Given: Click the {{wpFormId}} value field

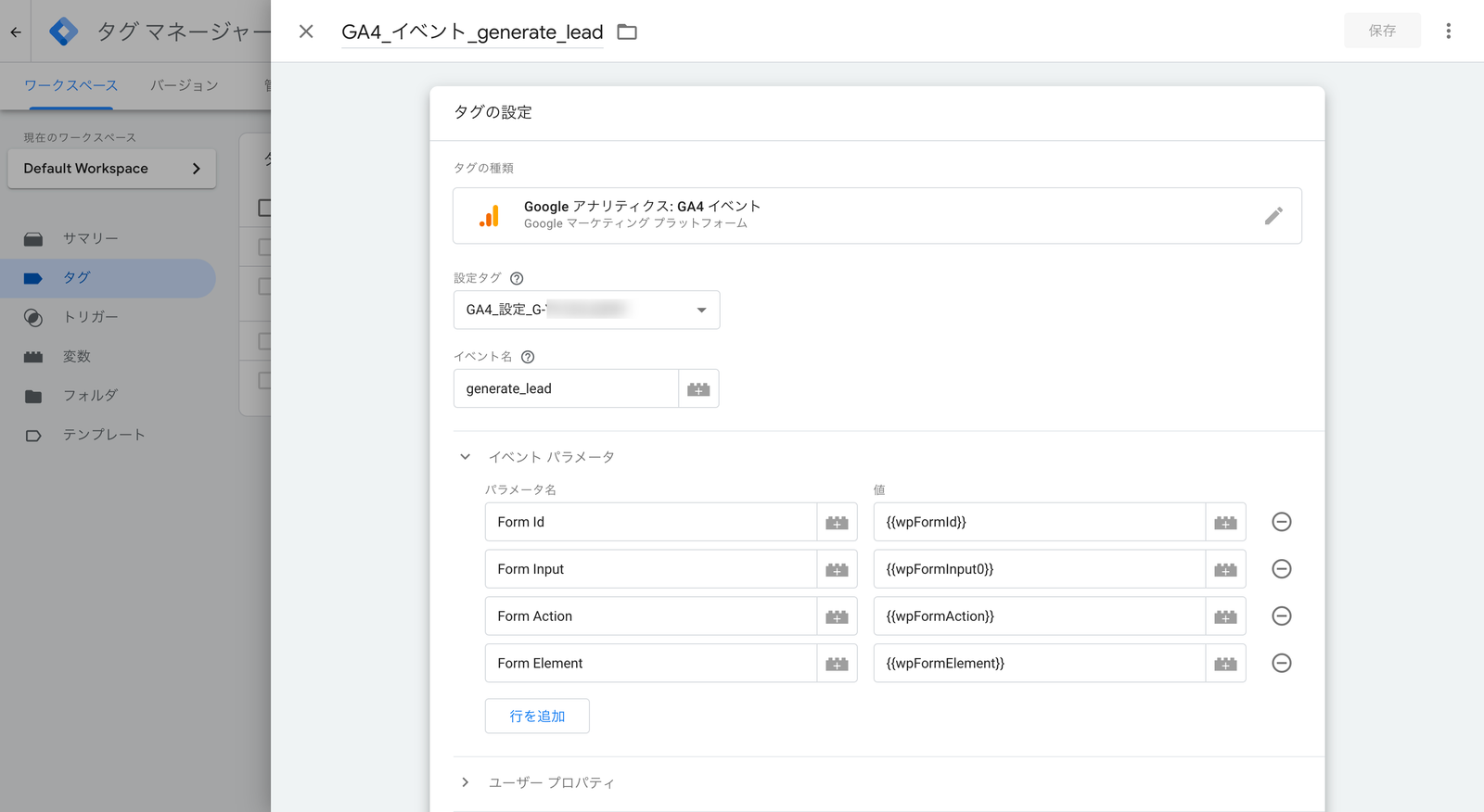Looking at the screenshot, I should pos(1039,522).
